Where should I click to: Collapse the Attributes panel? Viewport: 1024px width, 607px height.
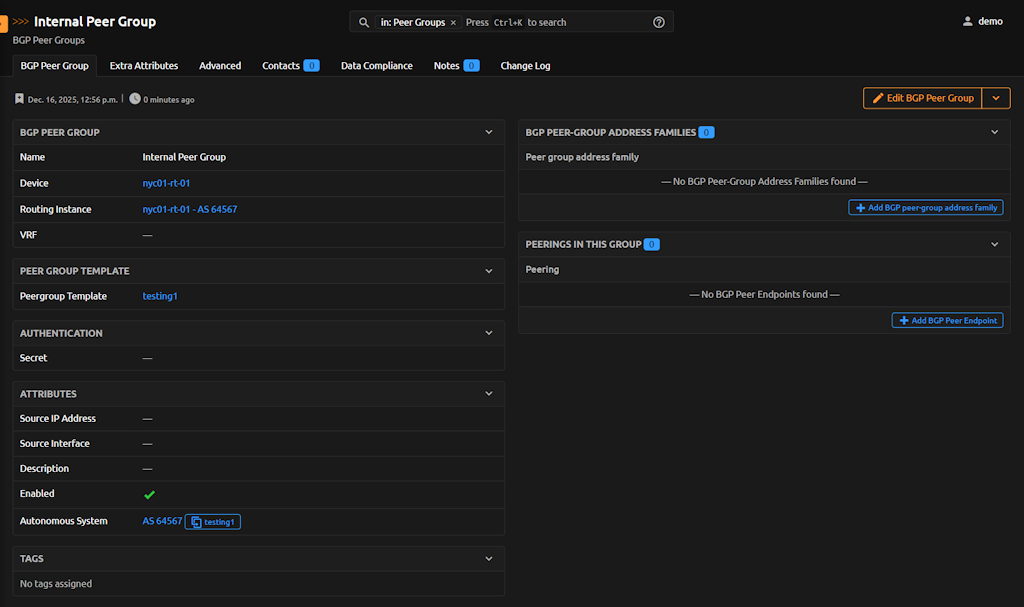489,394
